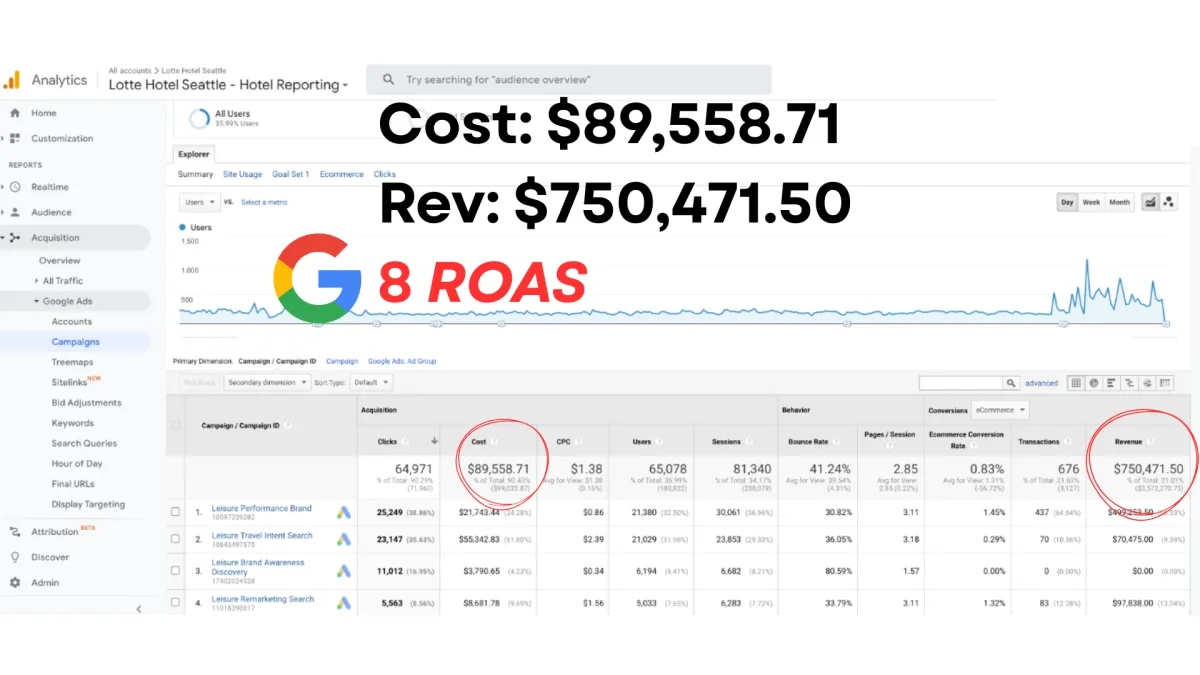Click the table filter search field

click(x=961, y=383)
